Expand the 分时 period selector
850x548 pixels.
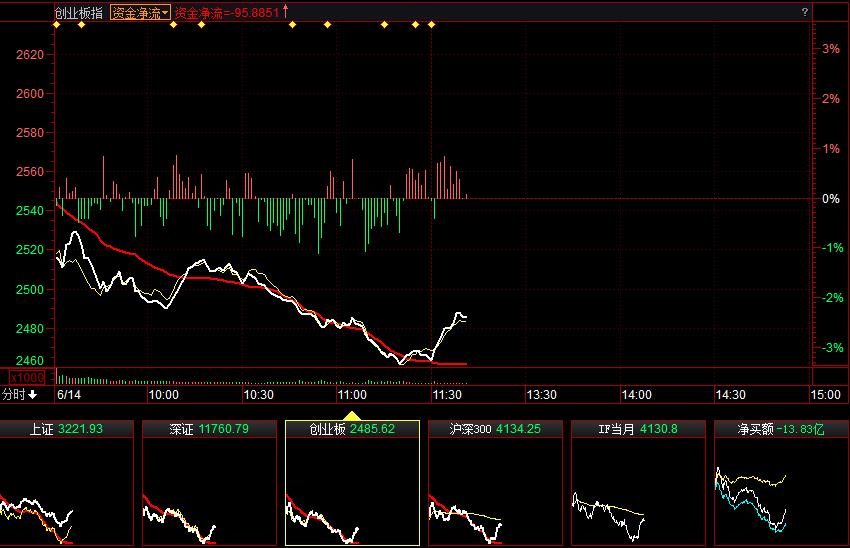pos(20,395)
